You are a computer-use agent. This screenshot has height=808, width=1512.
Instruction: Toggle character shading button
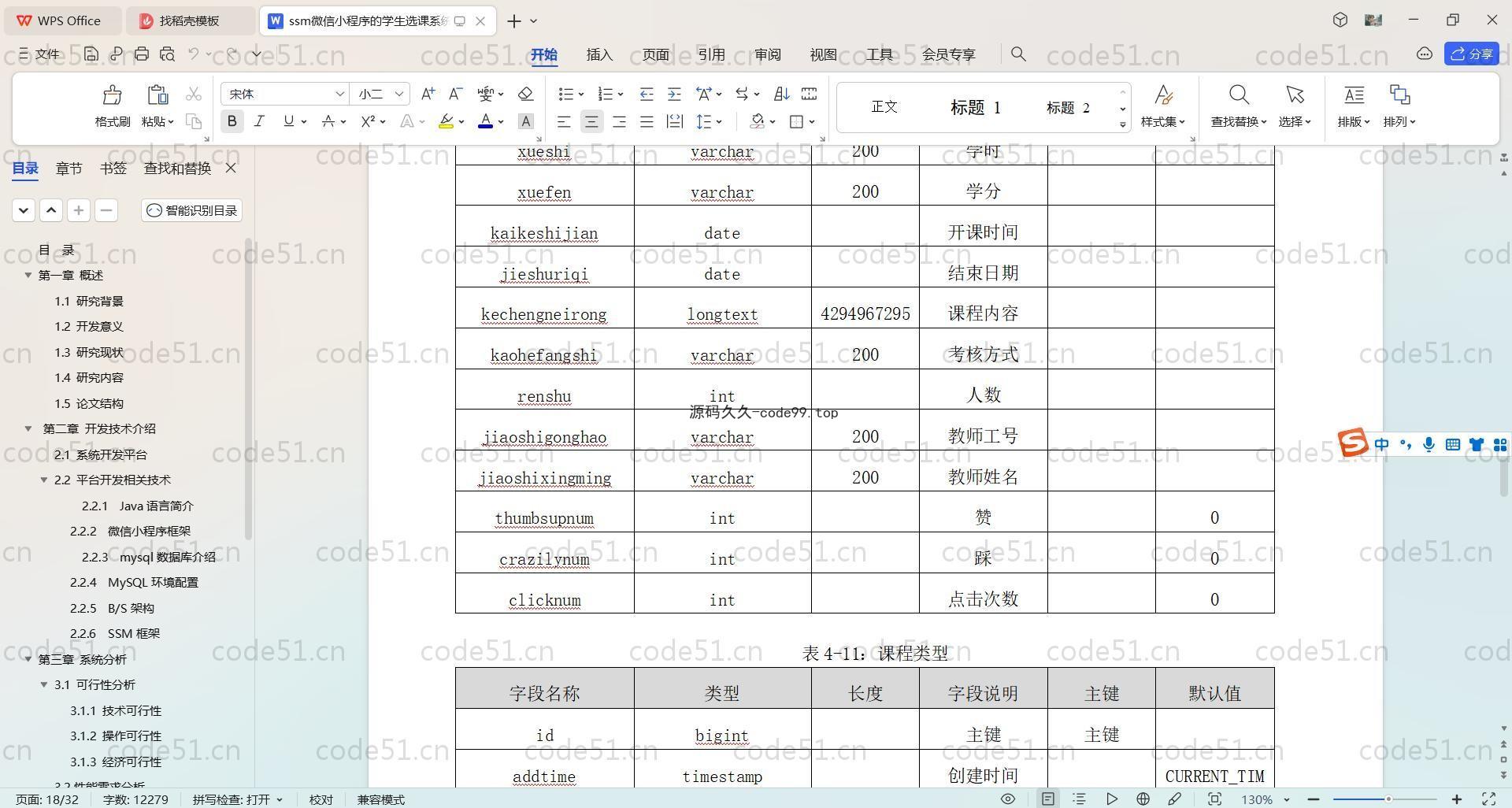(x=526, y=121)
